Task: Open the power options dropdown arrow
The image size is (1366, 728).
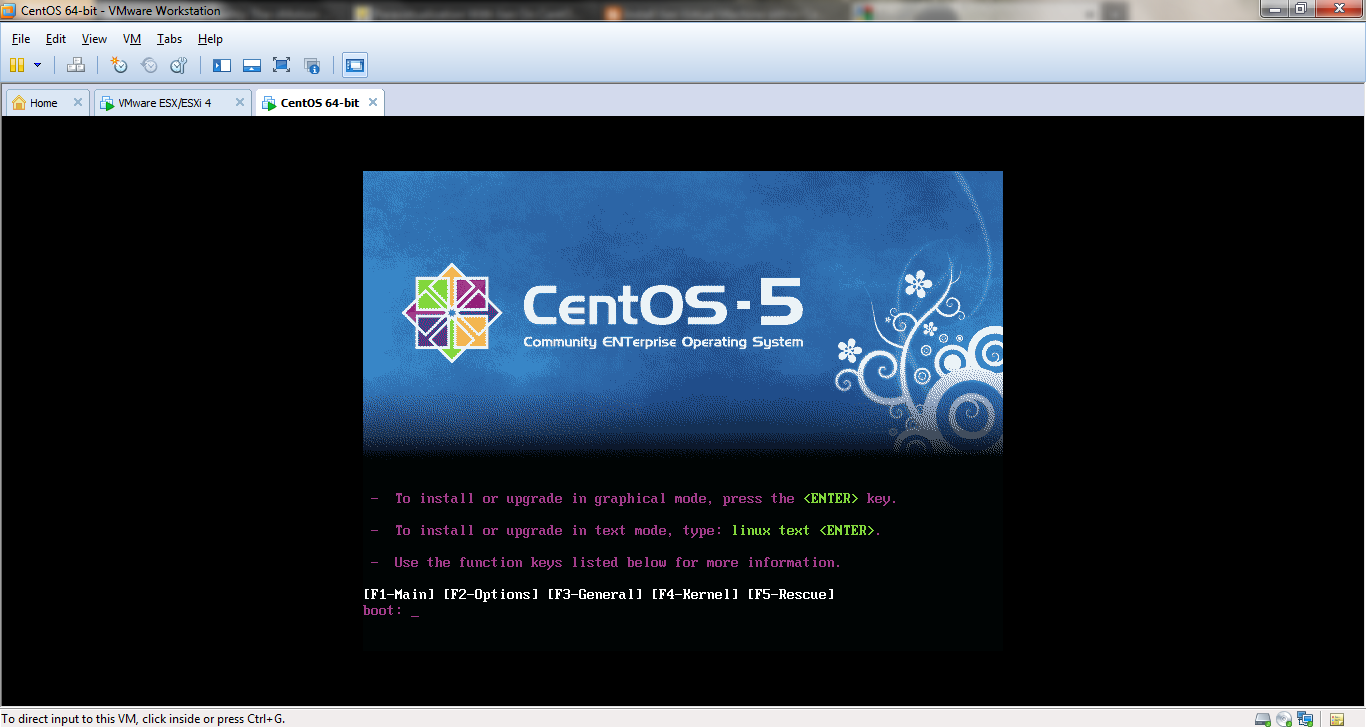Action: (x=38, y=65)
